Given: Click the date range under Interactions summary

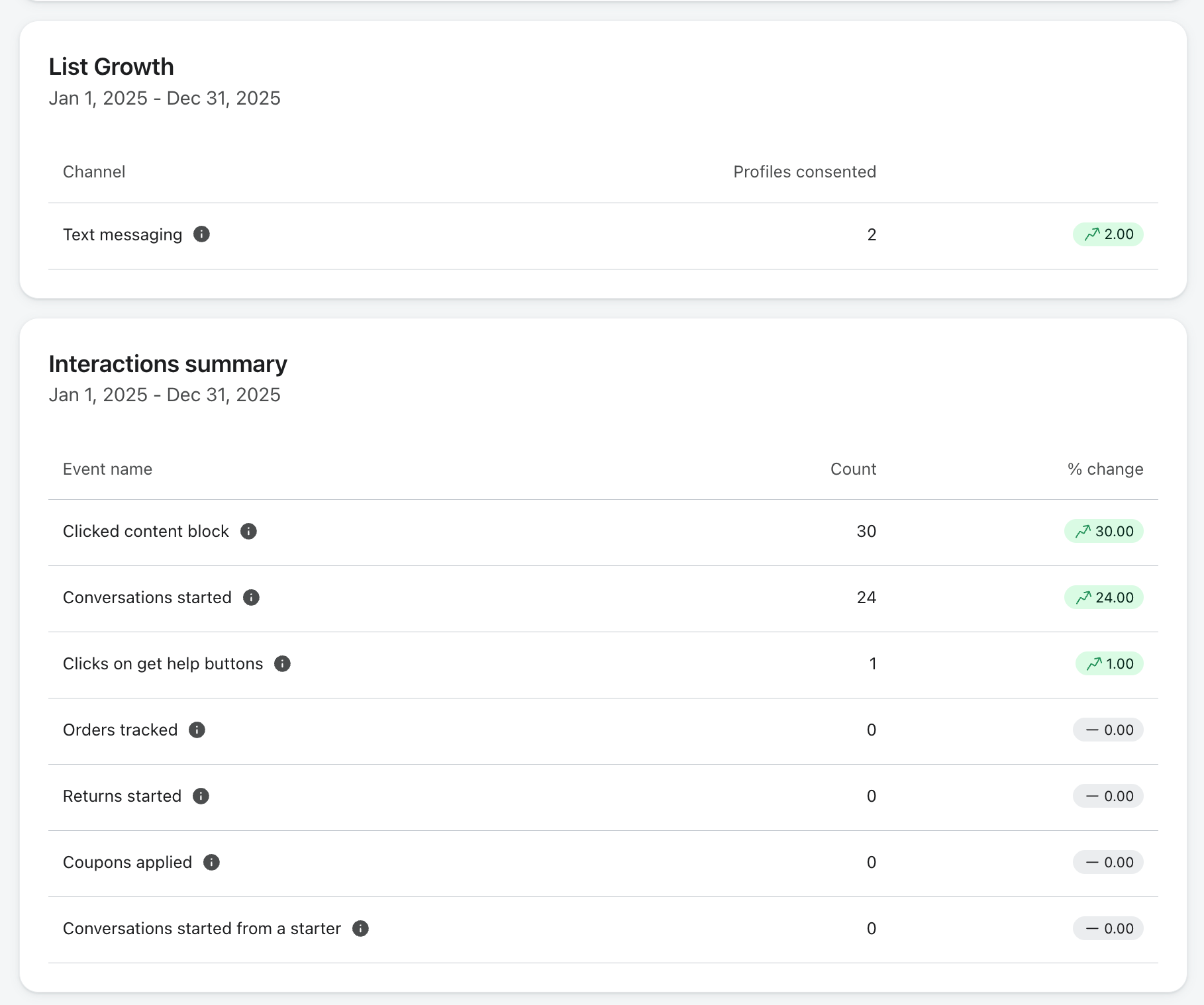Looking at the screenshot, I should coord(164,395).
